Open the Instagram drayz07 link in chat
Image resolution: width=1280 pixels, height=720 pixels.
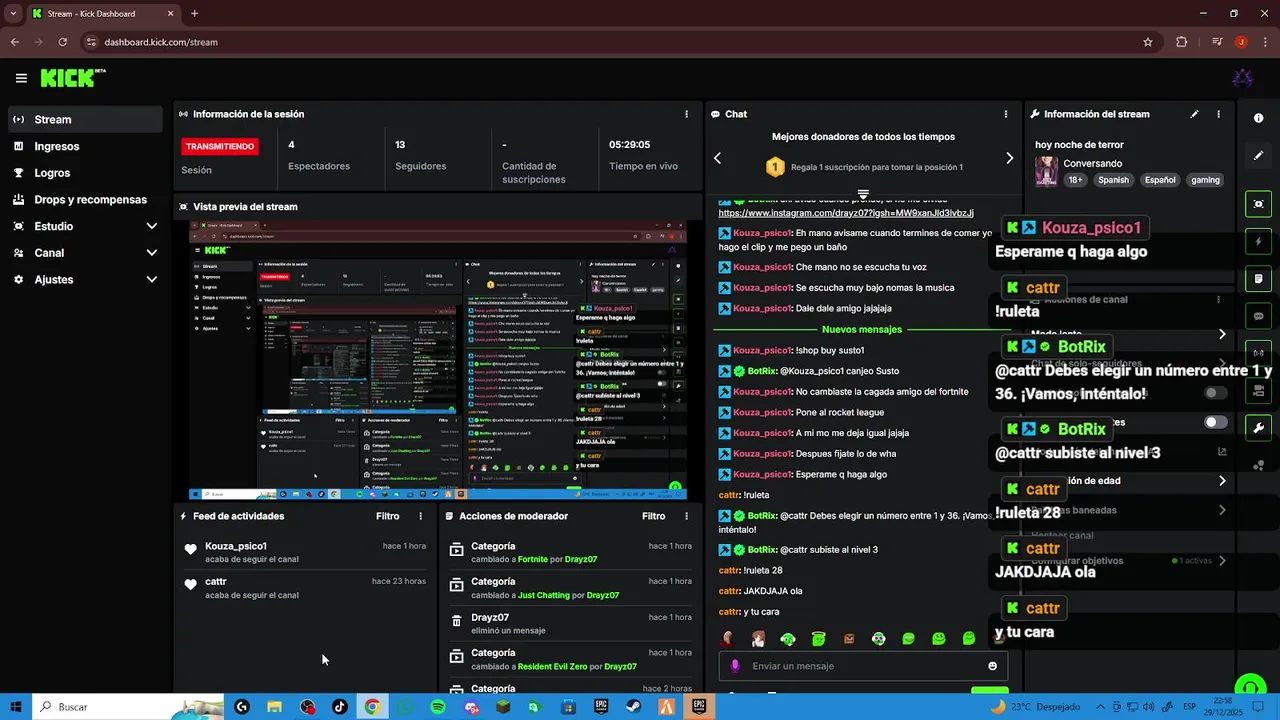pyautogui.click(x=846, y=213)
